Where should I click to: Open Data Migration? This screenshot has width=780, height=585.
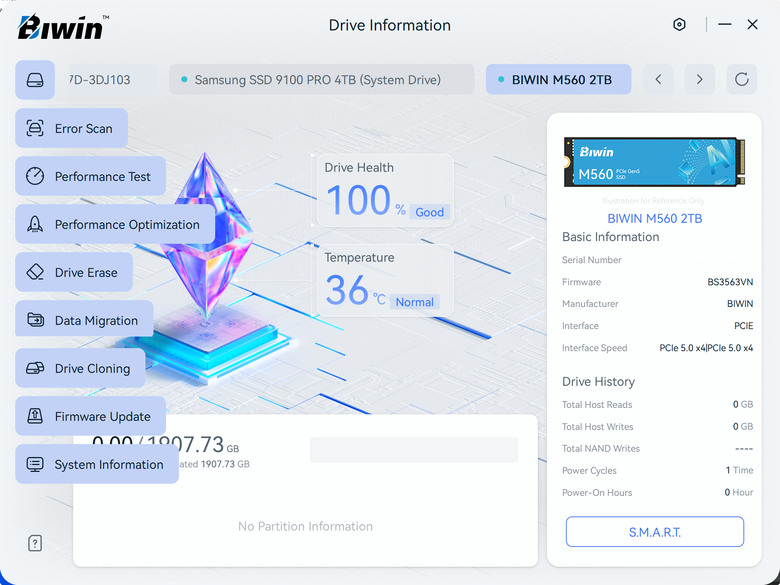tap(84, 320)
